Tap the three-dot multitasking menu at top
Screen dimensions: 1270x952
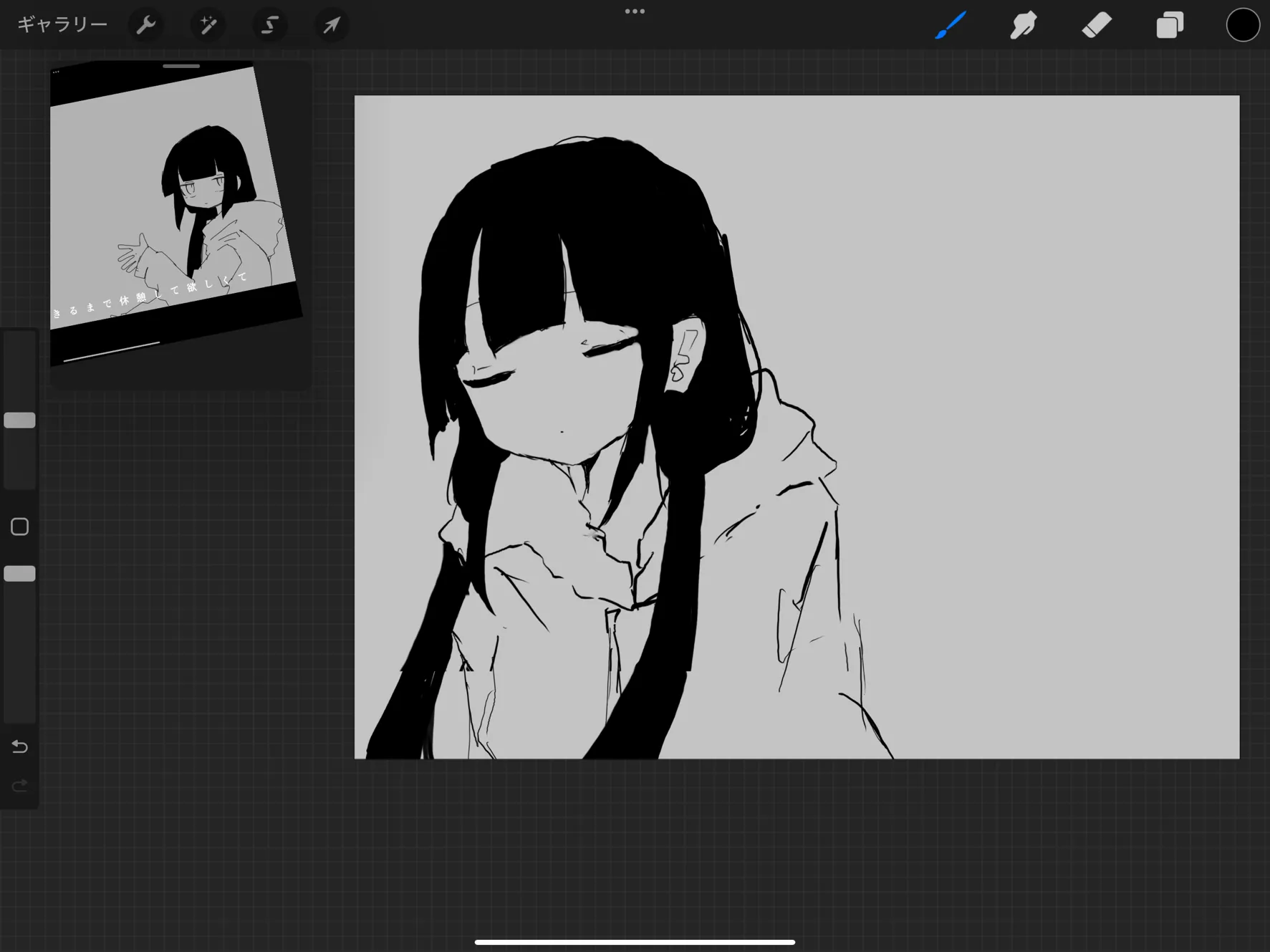(x=635, y=11)
